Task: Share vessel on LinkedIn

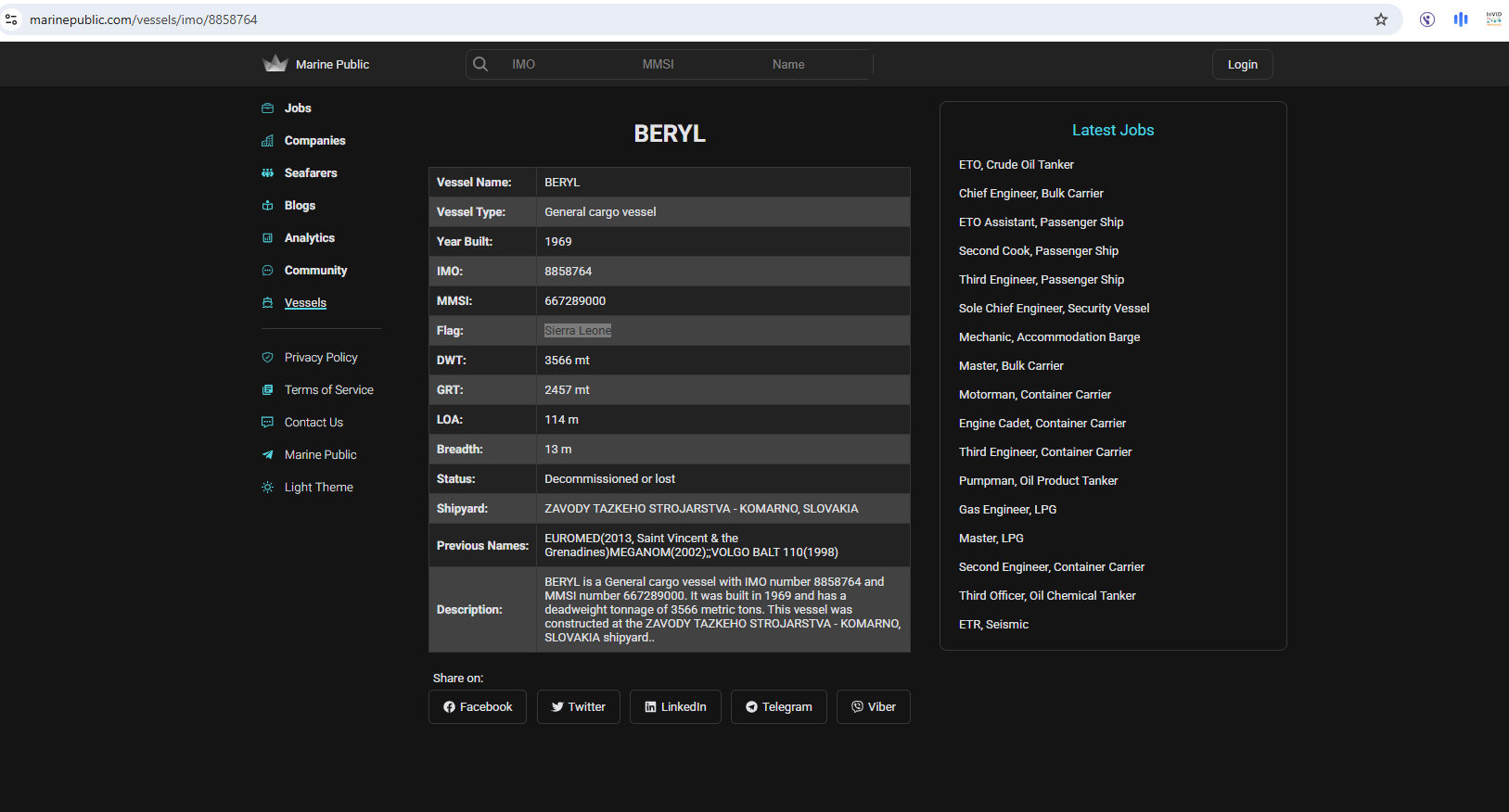Action: 675,707
